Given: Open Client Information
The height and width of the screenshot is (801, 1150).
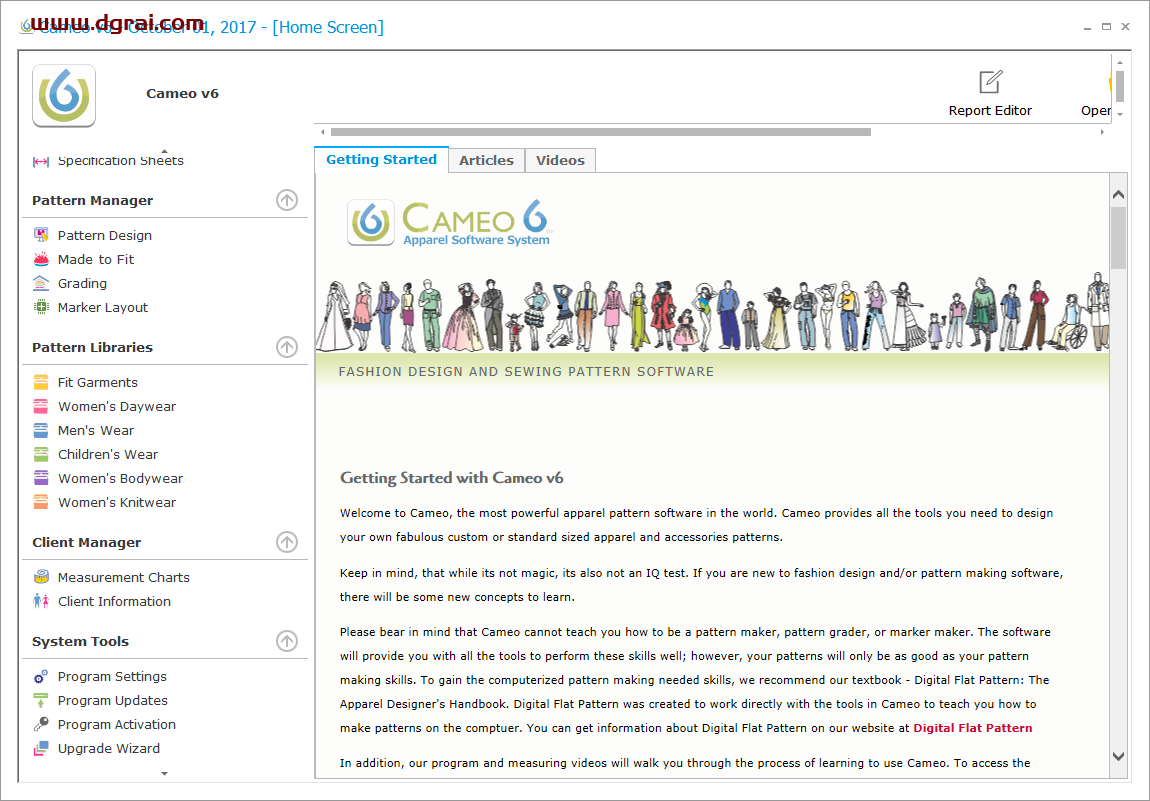Looking at the screenshot, I should tap(114, 602).
